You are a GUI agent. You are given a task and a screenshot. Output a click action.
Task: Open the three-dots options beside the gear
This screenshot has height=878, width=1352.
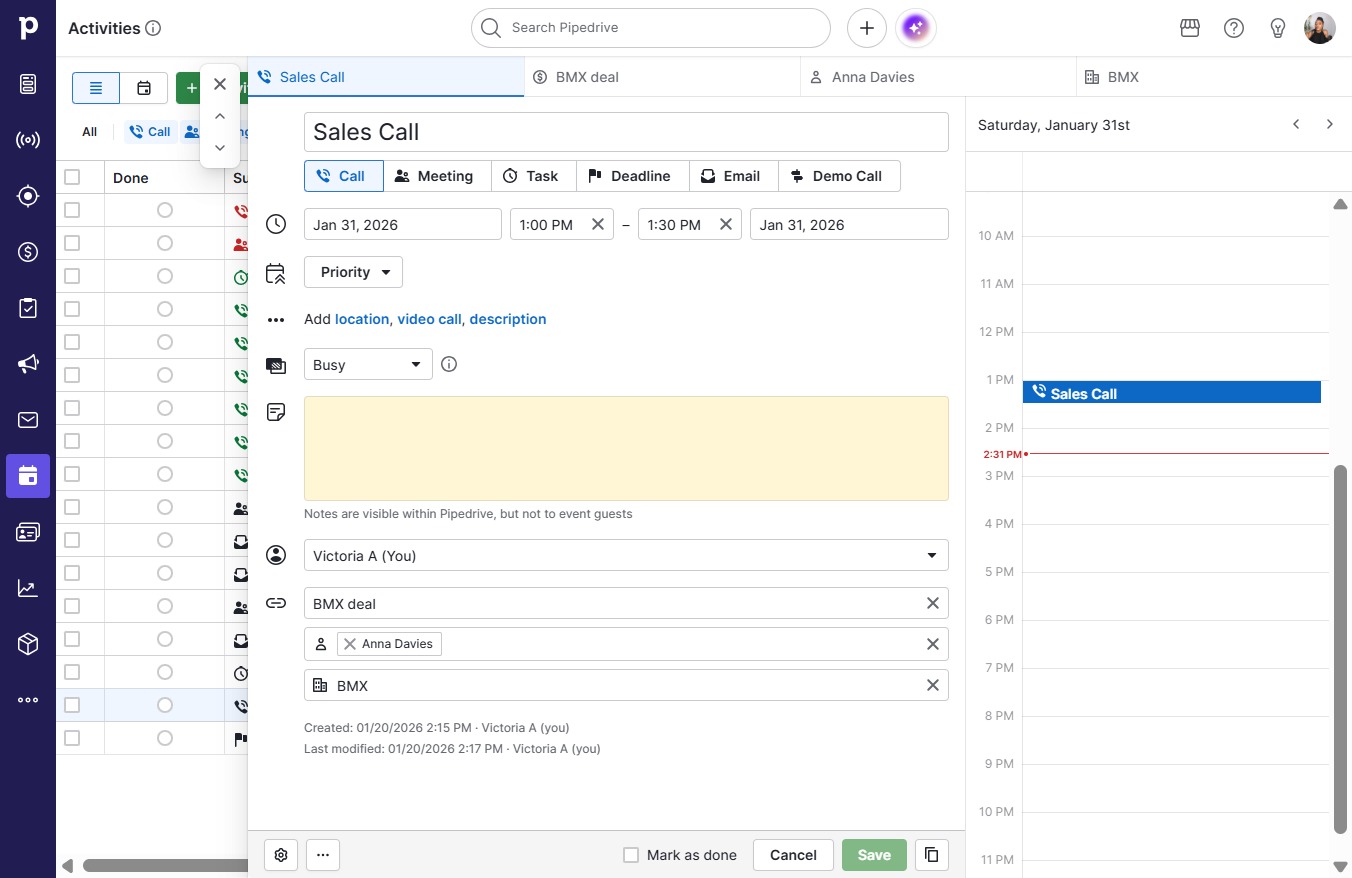[x=323, y=855]
